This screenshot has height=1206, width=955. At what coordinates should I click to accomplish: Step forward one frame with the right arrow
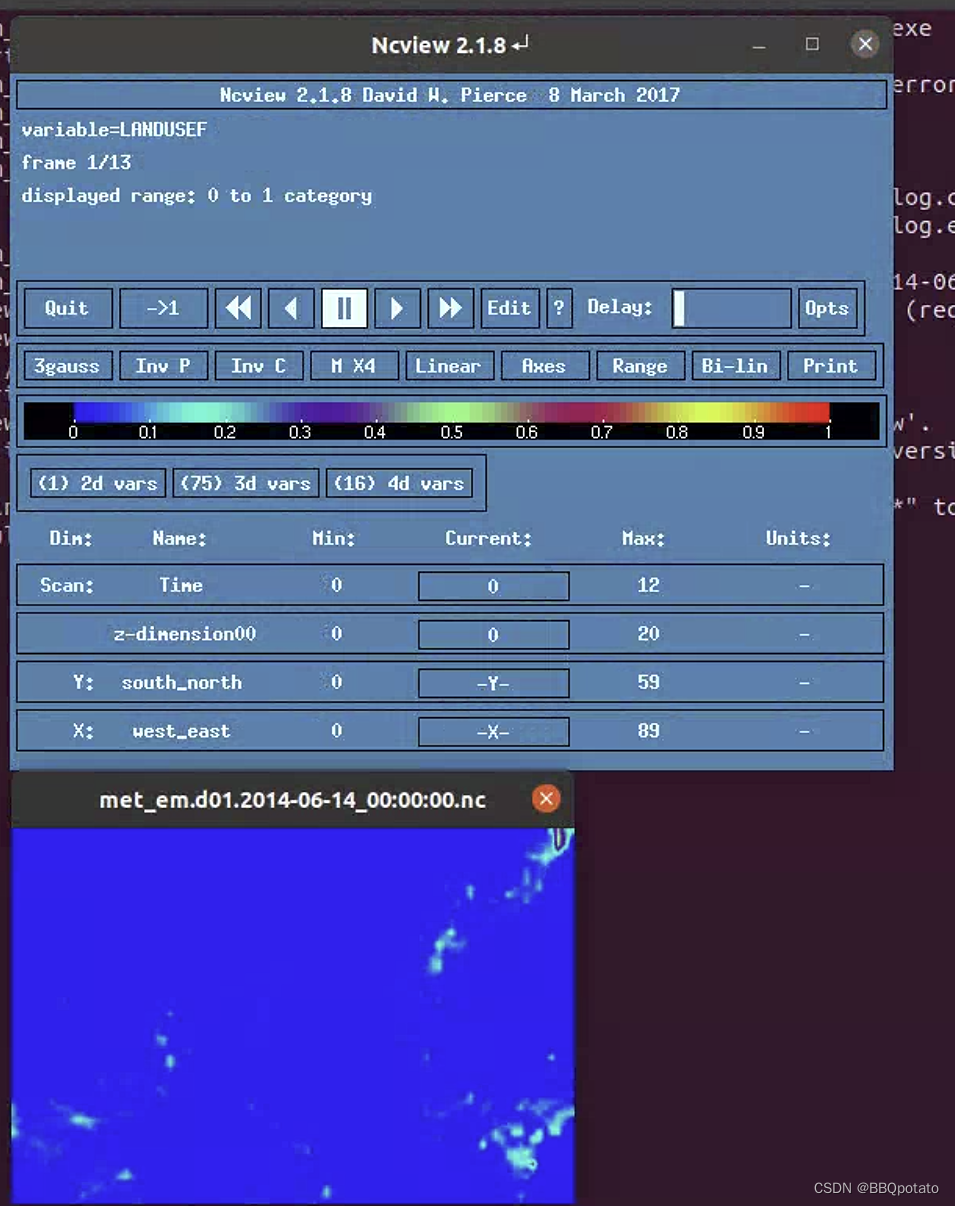pyautogui.click(x=397, y=308)
